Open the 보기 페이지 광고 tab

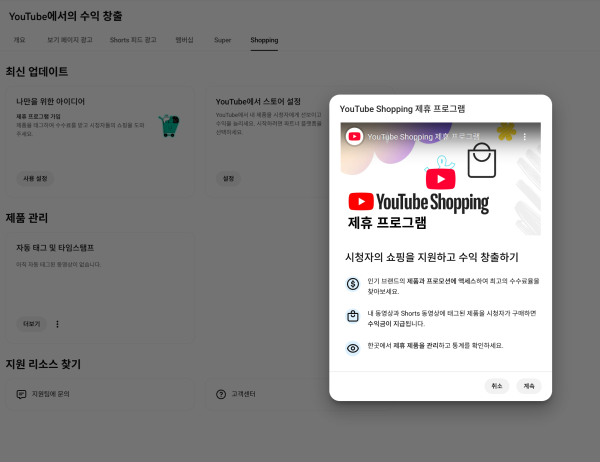pos(68,41)
